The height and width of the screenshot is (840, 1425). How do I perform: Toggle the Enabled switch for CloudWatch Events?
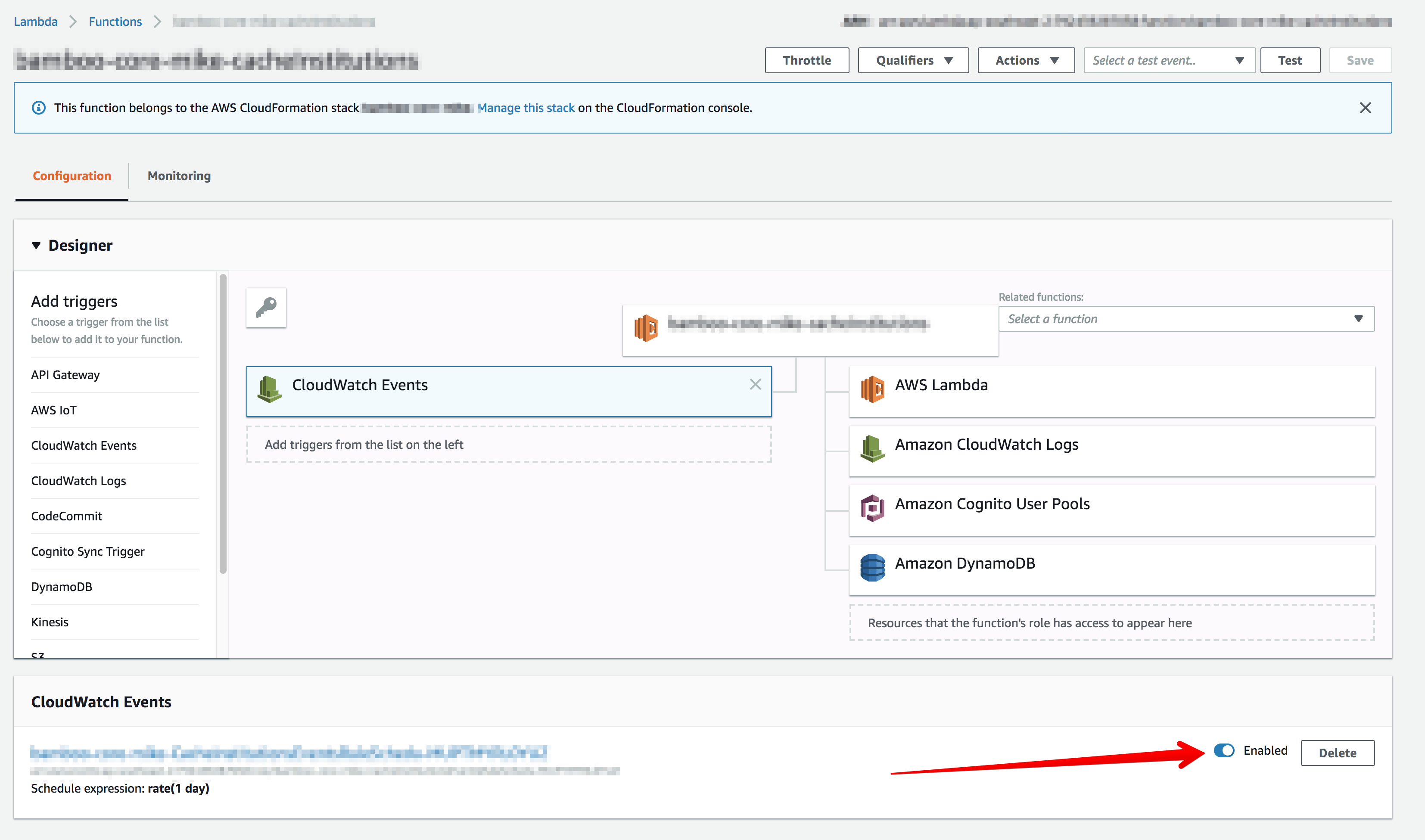(1223, 750)
